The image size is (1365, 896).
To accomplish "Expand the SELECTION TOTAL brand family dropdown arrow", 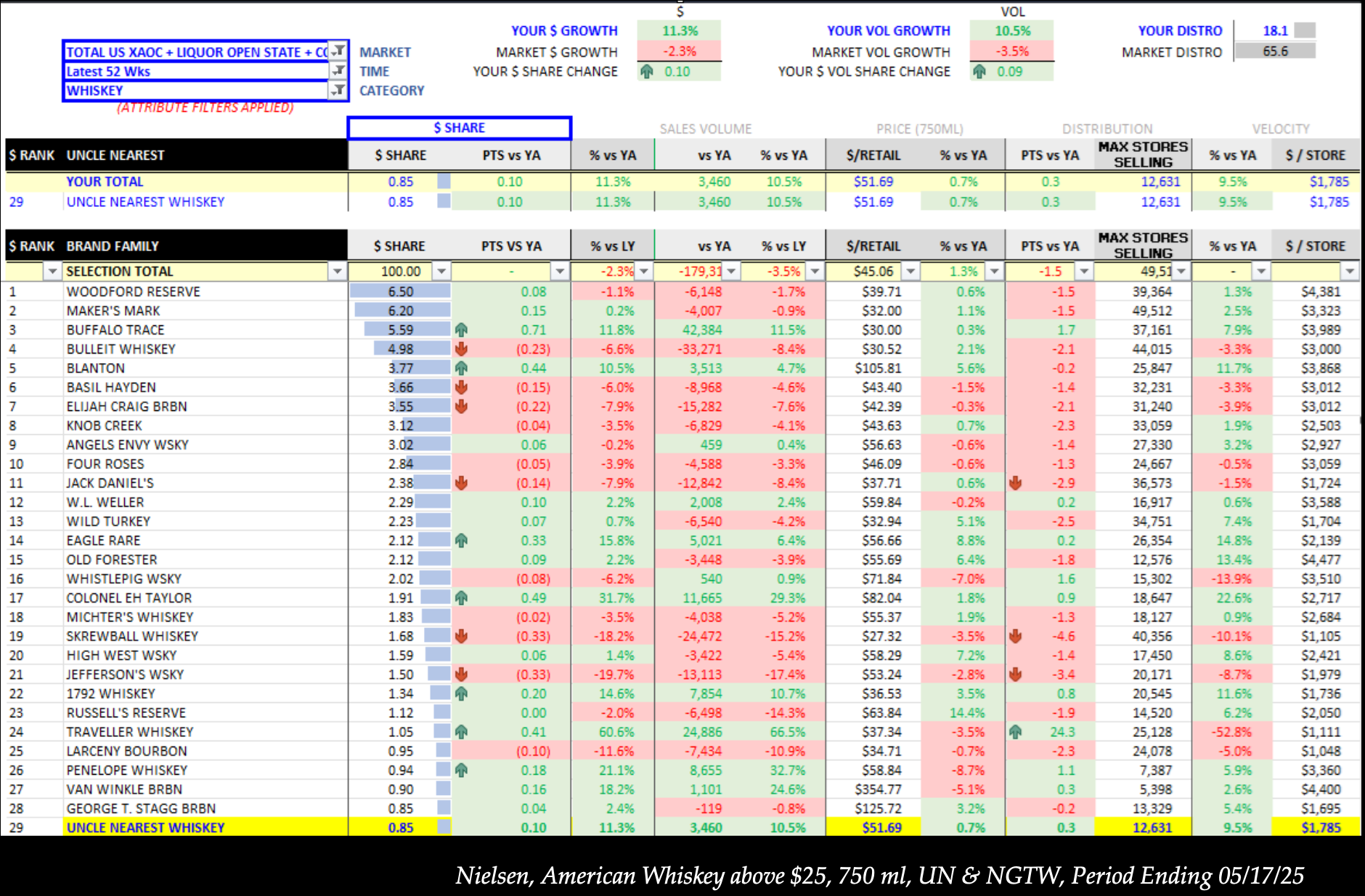I will pos(337,272).
